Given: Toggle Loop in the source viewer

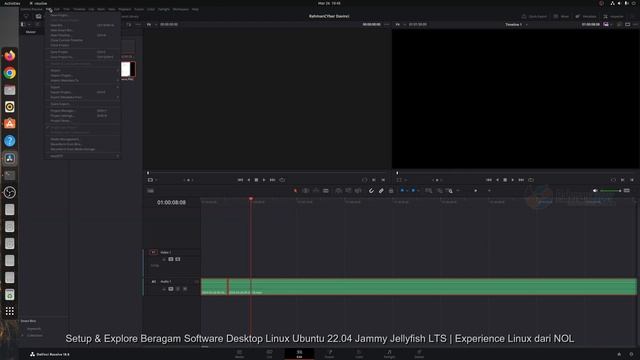Looking at the screenshot, I should pos(282,180).
